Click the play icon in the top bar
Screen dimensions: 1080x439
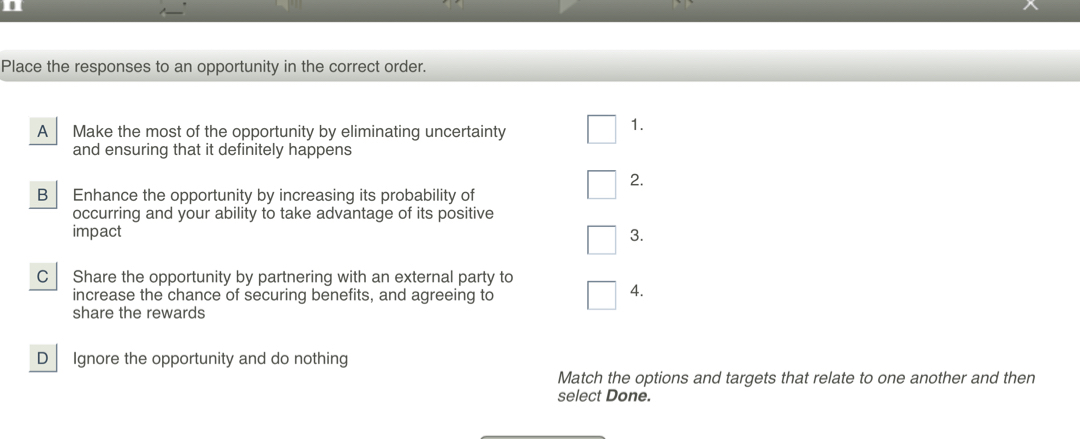pos(569,6)
